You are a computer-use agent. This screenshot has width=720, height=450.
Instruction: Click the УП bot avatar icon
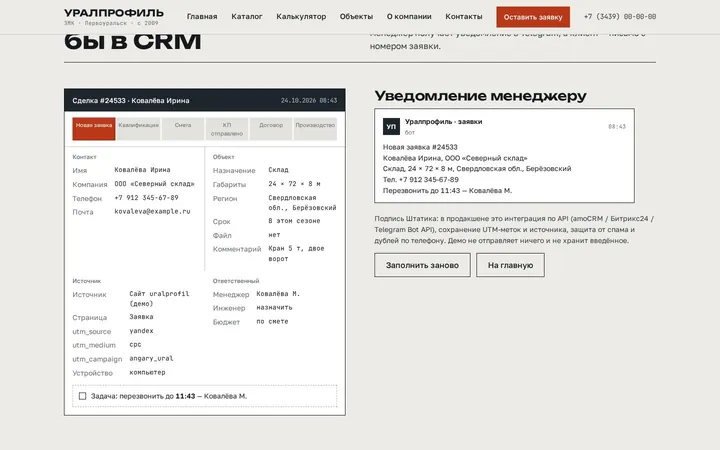click(391, 126)
